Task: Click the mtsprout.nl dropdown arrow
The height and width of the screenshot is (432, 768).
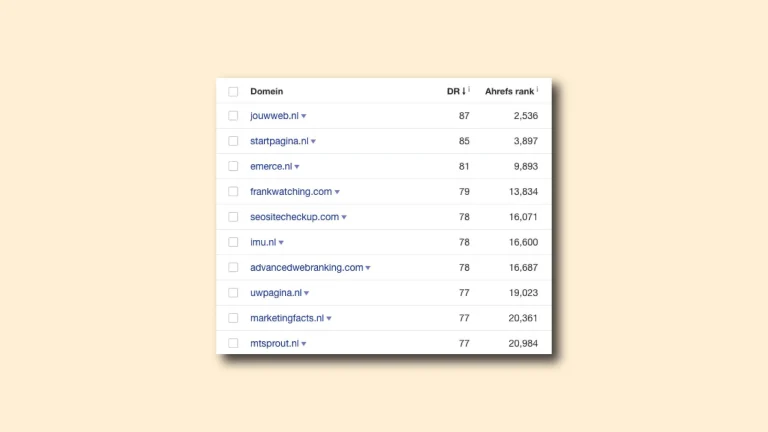Action: (x=304, y=344)
